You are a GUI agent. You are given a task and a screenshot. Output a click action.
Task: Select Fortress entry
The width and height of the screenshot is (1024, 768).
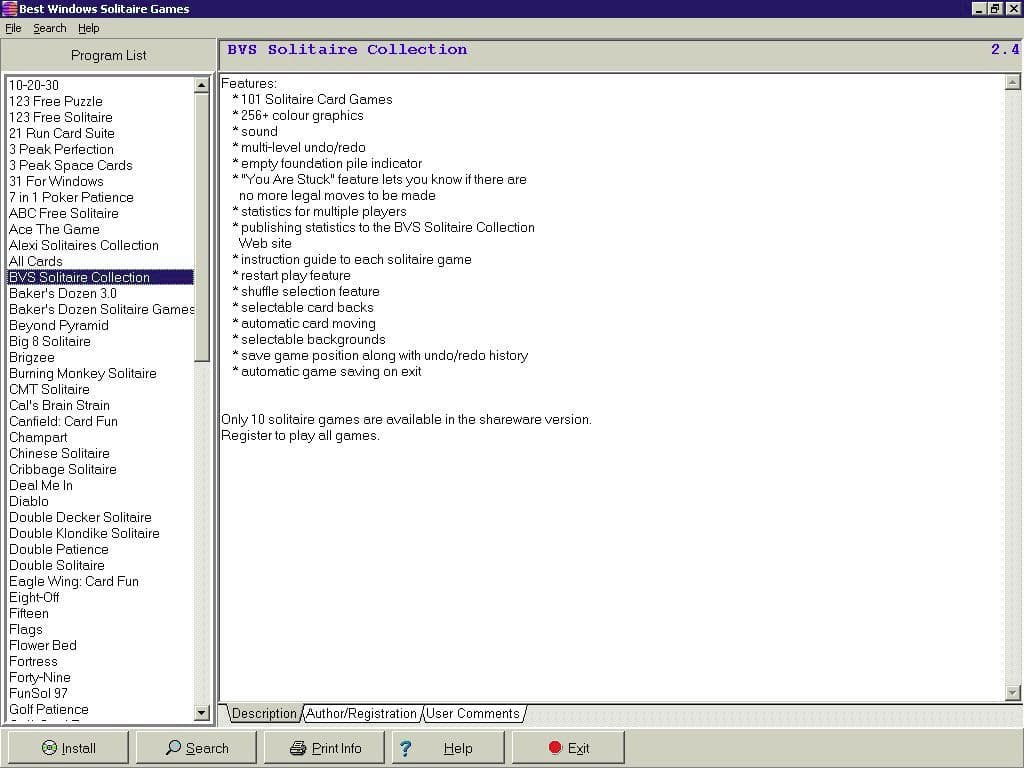pyautogui.click(x=100, y=661)
